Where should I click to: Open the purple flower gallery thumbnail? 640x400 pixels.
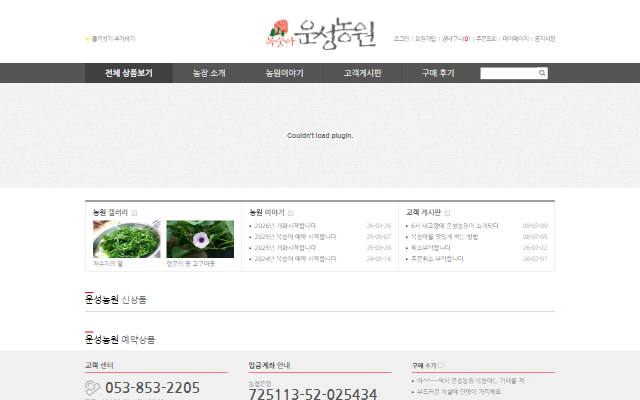[200, 239]
